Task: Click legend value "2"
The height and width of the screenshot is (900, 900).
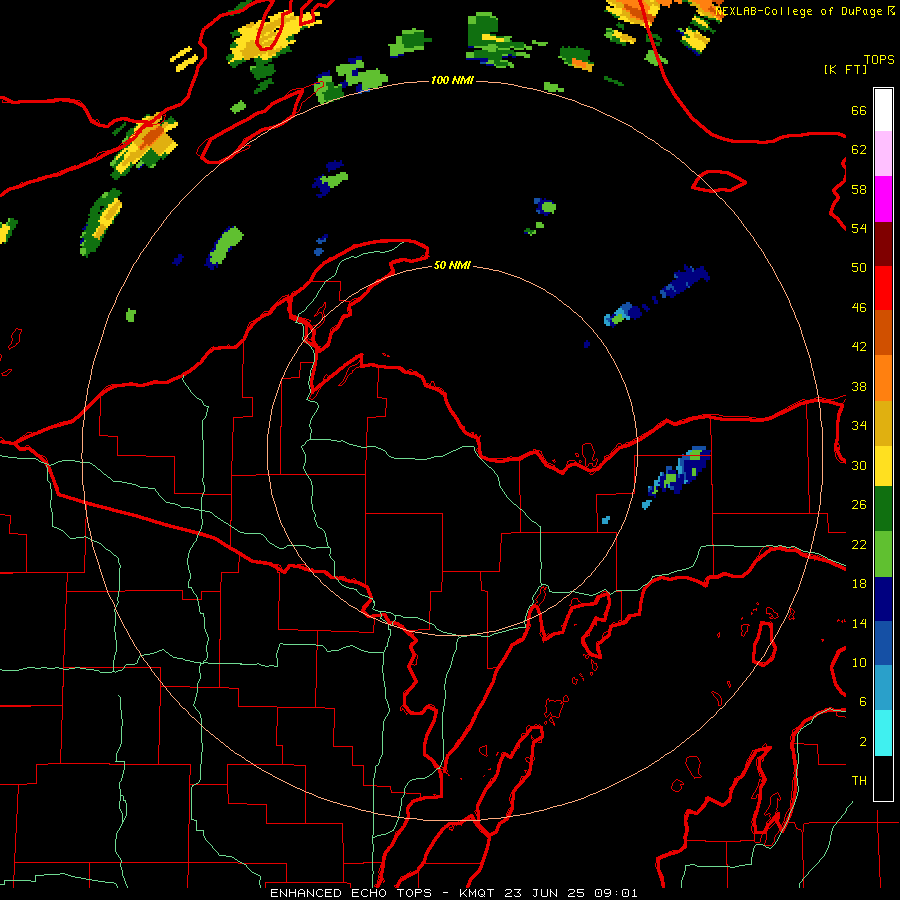Action: [x=862, y=742]
